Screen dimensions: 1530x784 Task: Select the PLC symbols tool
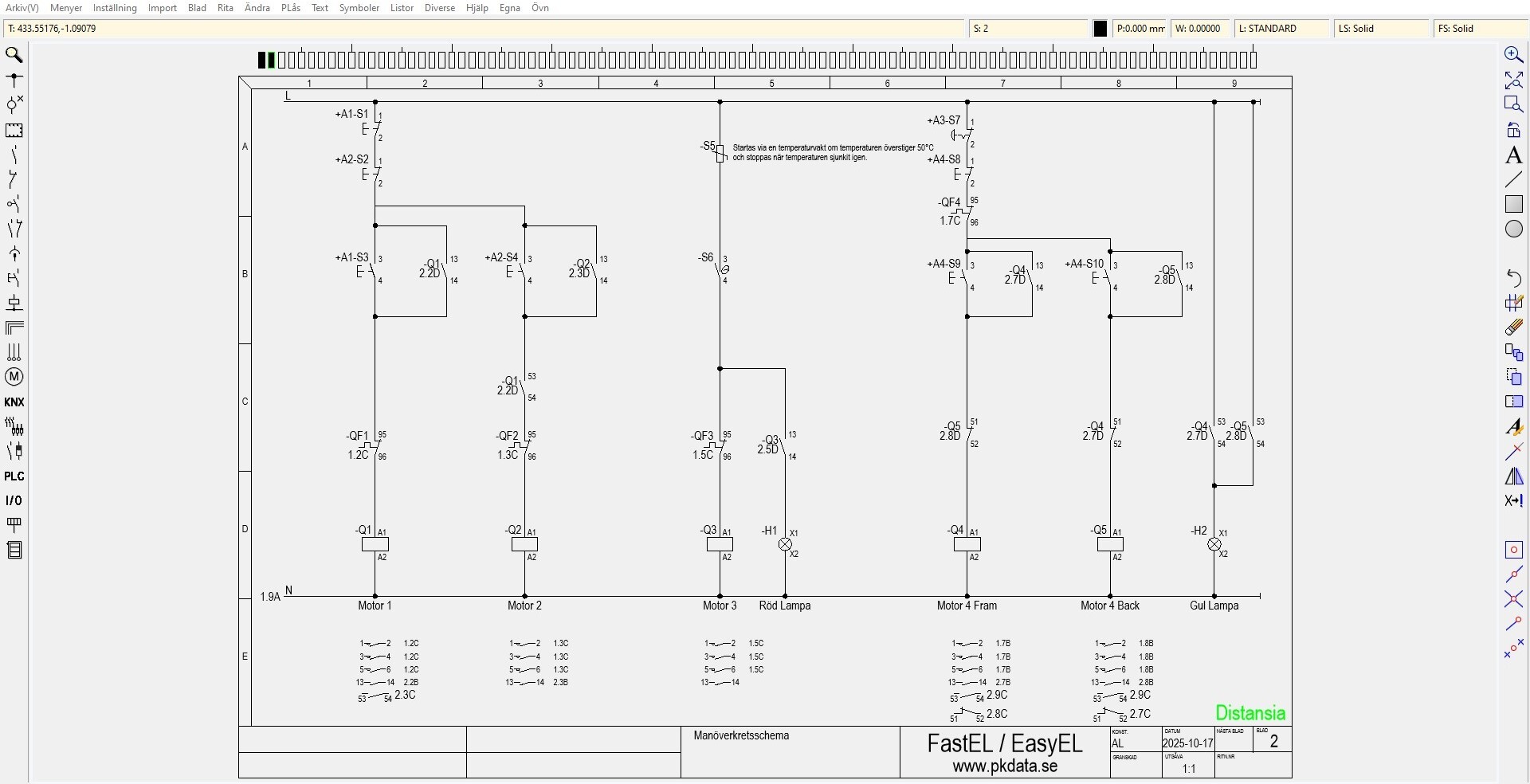(14, 476)
